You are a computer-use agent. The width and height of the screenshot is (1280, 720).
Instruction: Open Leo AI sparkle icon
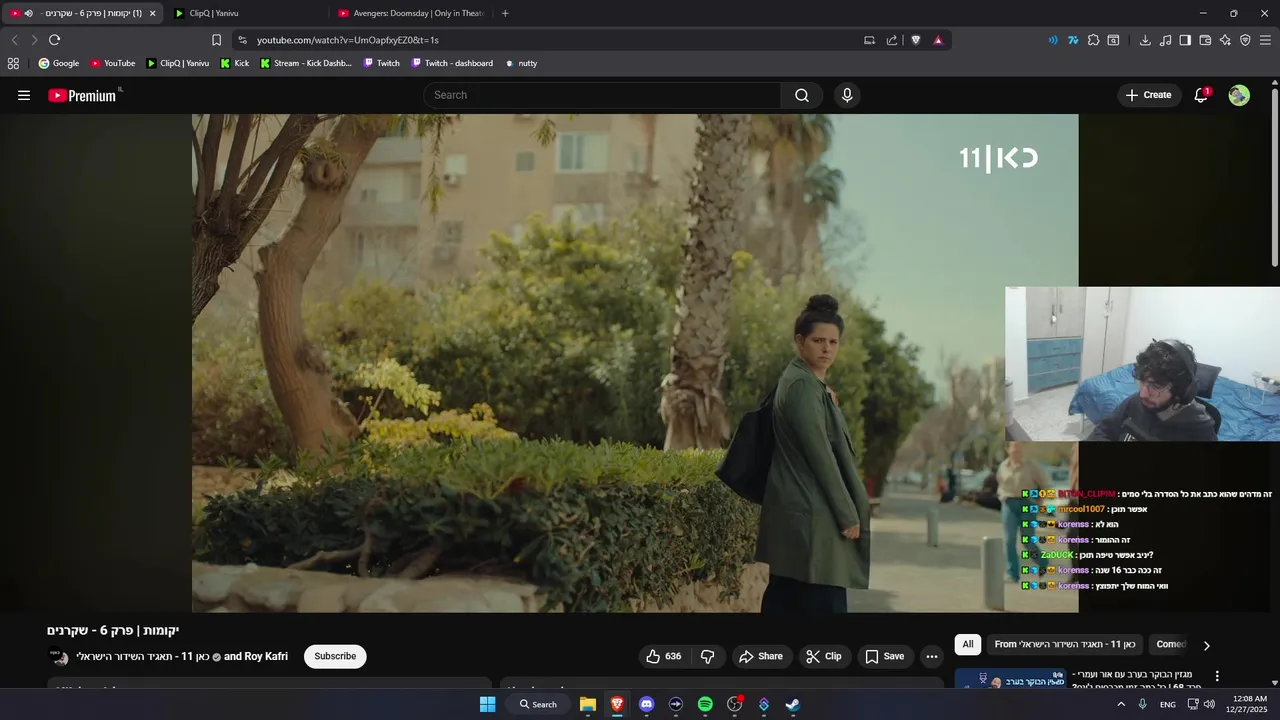tap(1225, 40)
